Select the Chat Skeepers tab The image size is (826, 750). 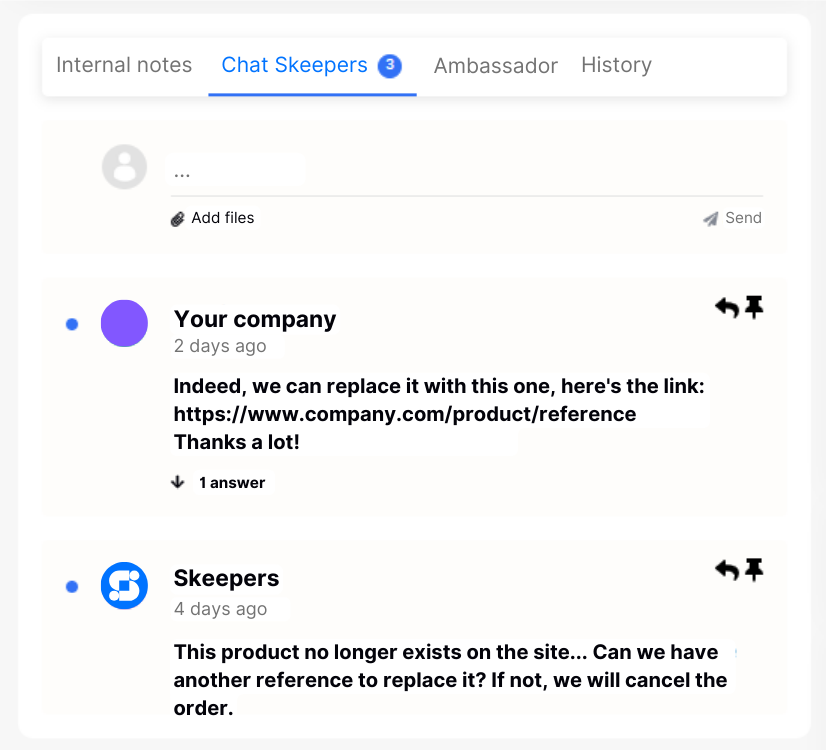point(294,64)
